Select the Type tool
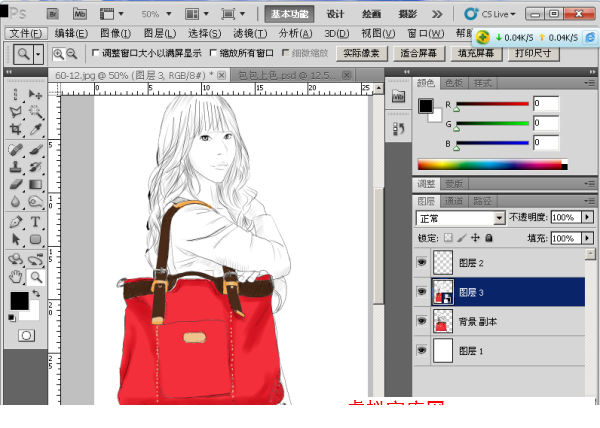The width and height of the screenshot is (600, 428). pyautogui.click(x=35, y=221)
